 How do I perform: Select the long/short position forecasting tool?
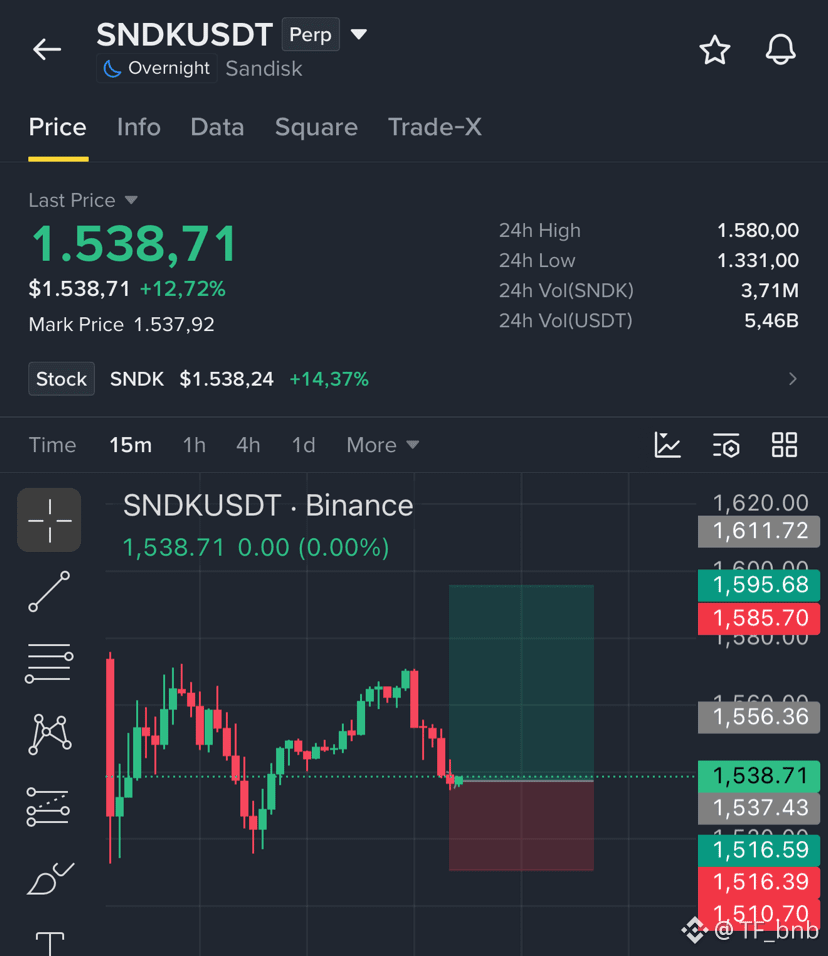click(x=48, y=807)
